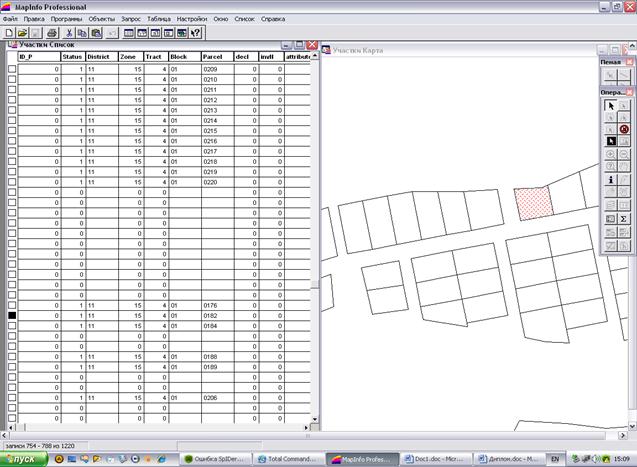Viewport: 637px width, 467px height.
Task: Open the Таблица menu
Action: click(158, 19)
